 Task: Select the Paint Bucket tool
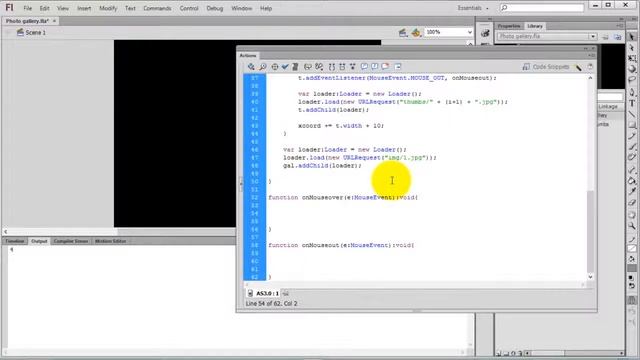(632, 181)
